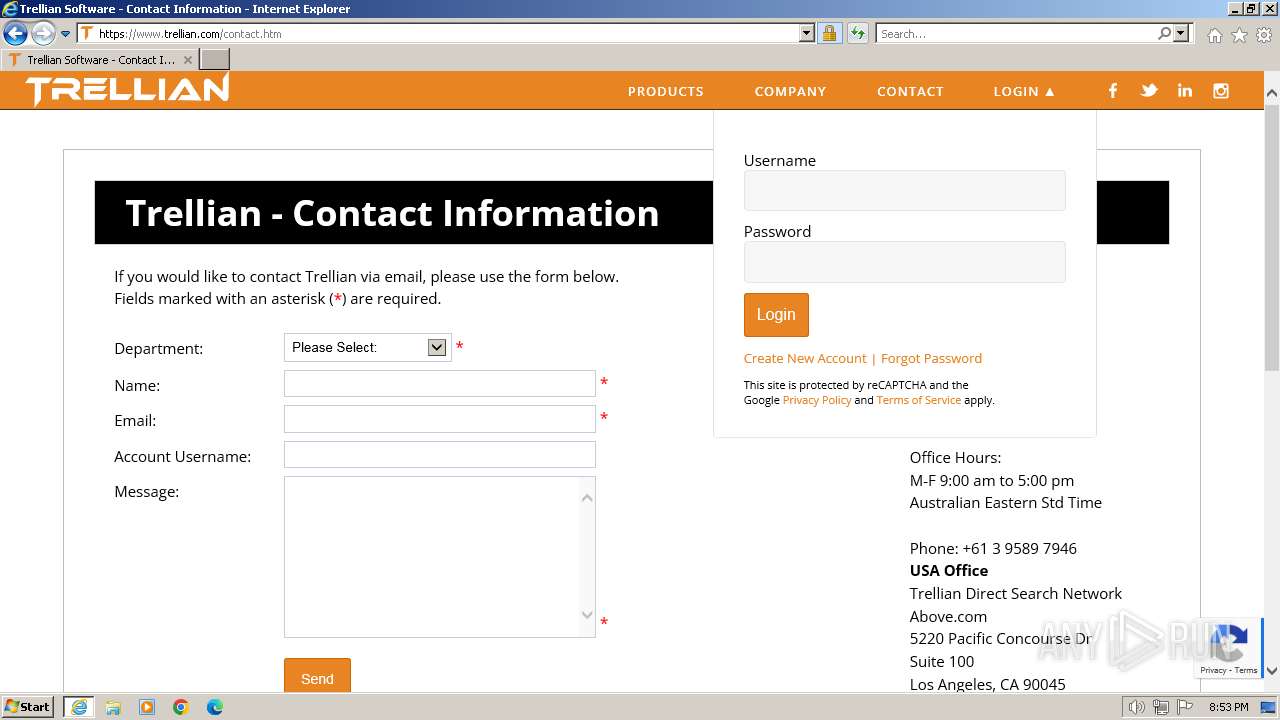
Task: Launch Edge from taskbar
Action: tap(215, 707)
